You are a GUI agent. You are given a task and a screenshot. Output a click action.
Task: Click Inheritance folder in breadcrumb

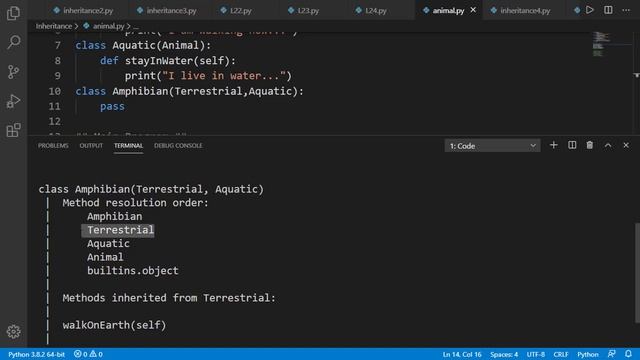coord(53,26)
